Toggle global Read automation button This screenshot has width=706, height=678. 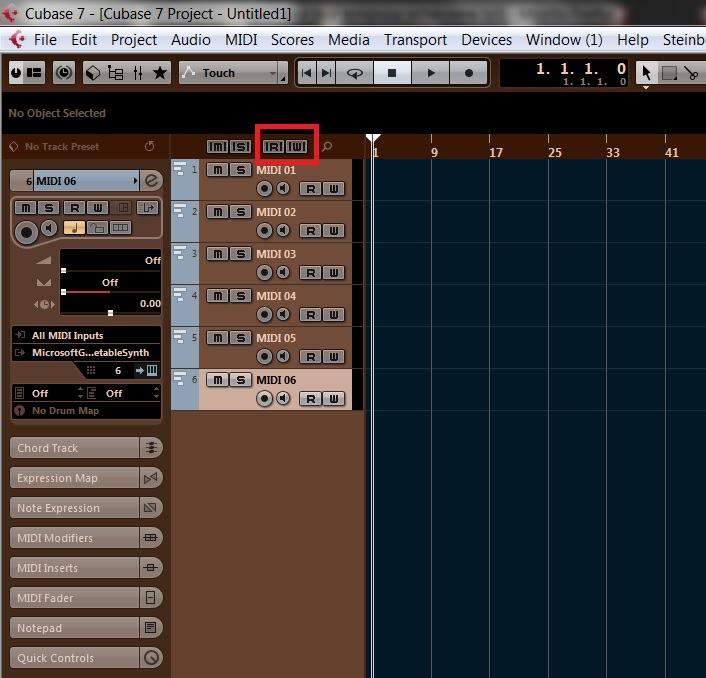pyautogui.click(x=273, y=146)
